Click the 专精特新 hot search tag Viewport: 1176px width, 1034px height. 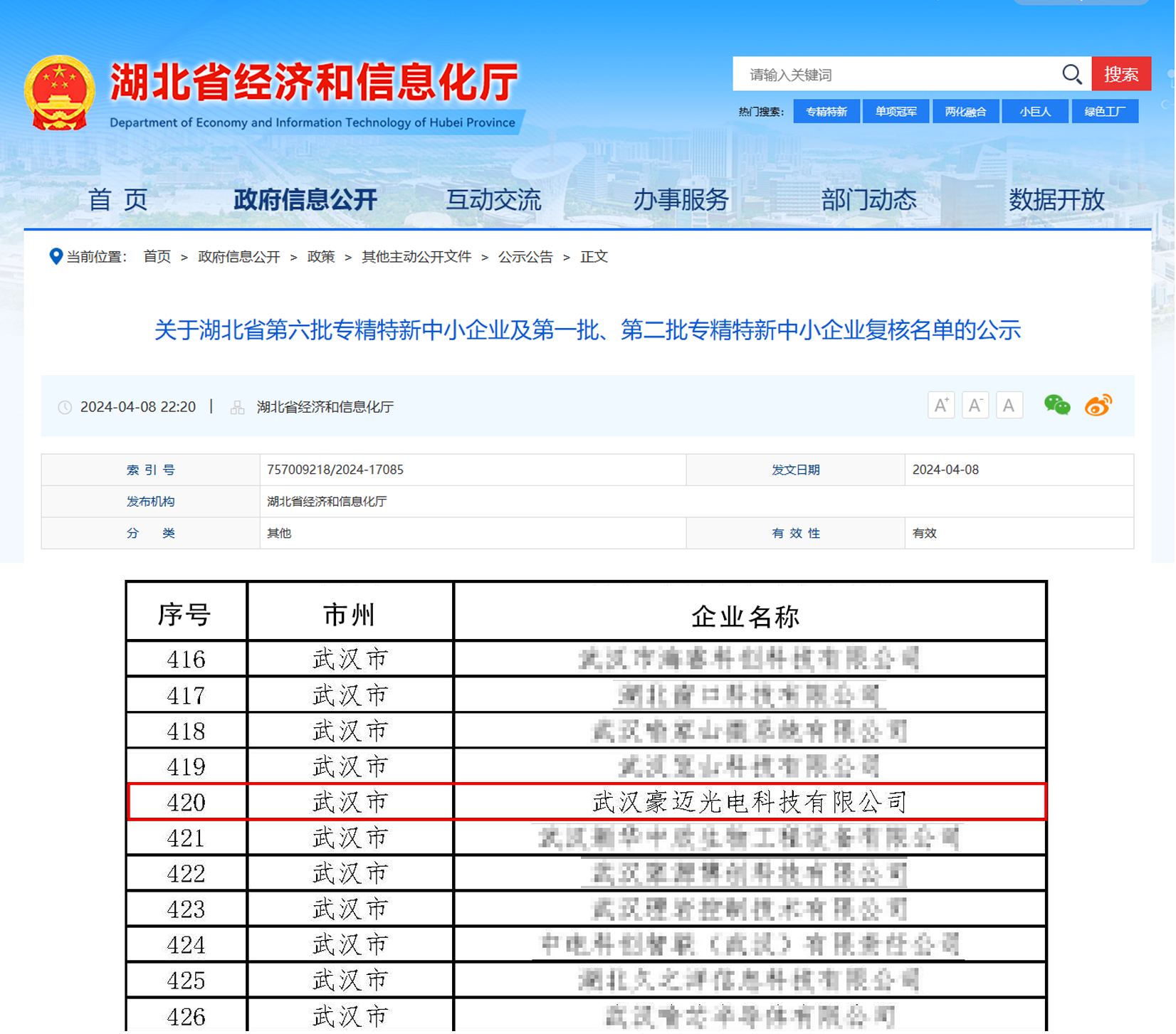point(827,112)
